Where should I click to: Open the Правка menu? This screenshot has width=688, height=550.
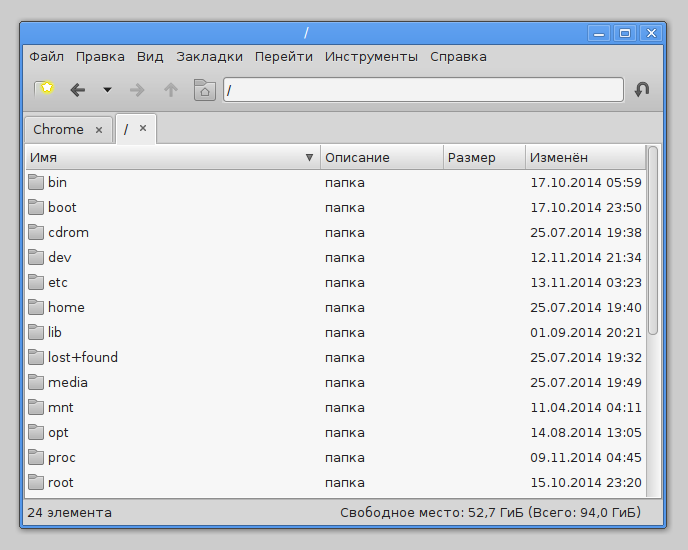pyautogui.click(x=100, y=57)
